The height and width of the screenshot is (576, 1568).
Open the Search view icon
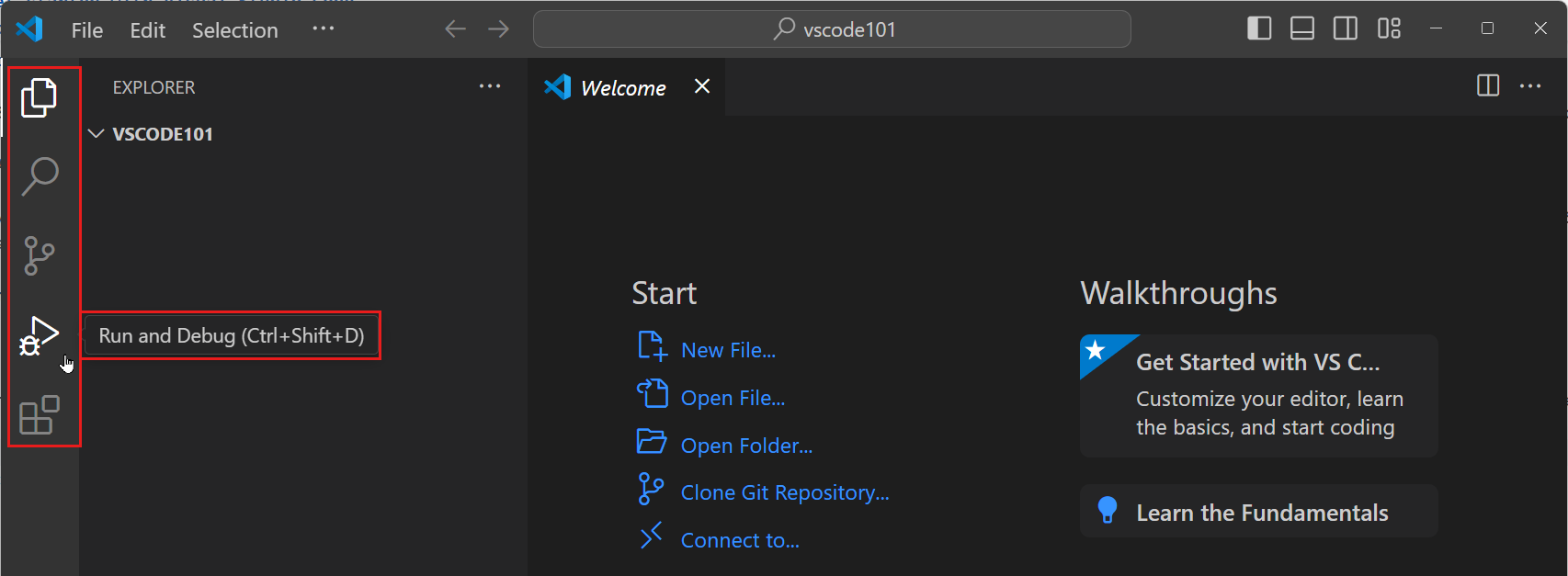click(40, 175)
